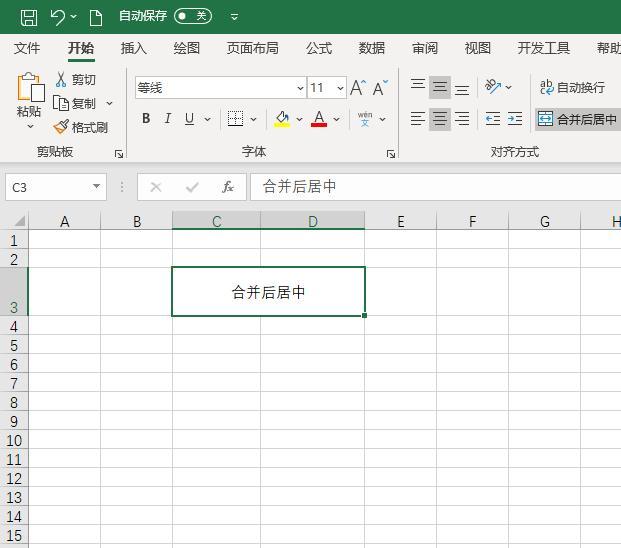Image resolution: width=621 pixels, height=548 pixels.
Task: Click the Align Right icon
Action: 462,119
